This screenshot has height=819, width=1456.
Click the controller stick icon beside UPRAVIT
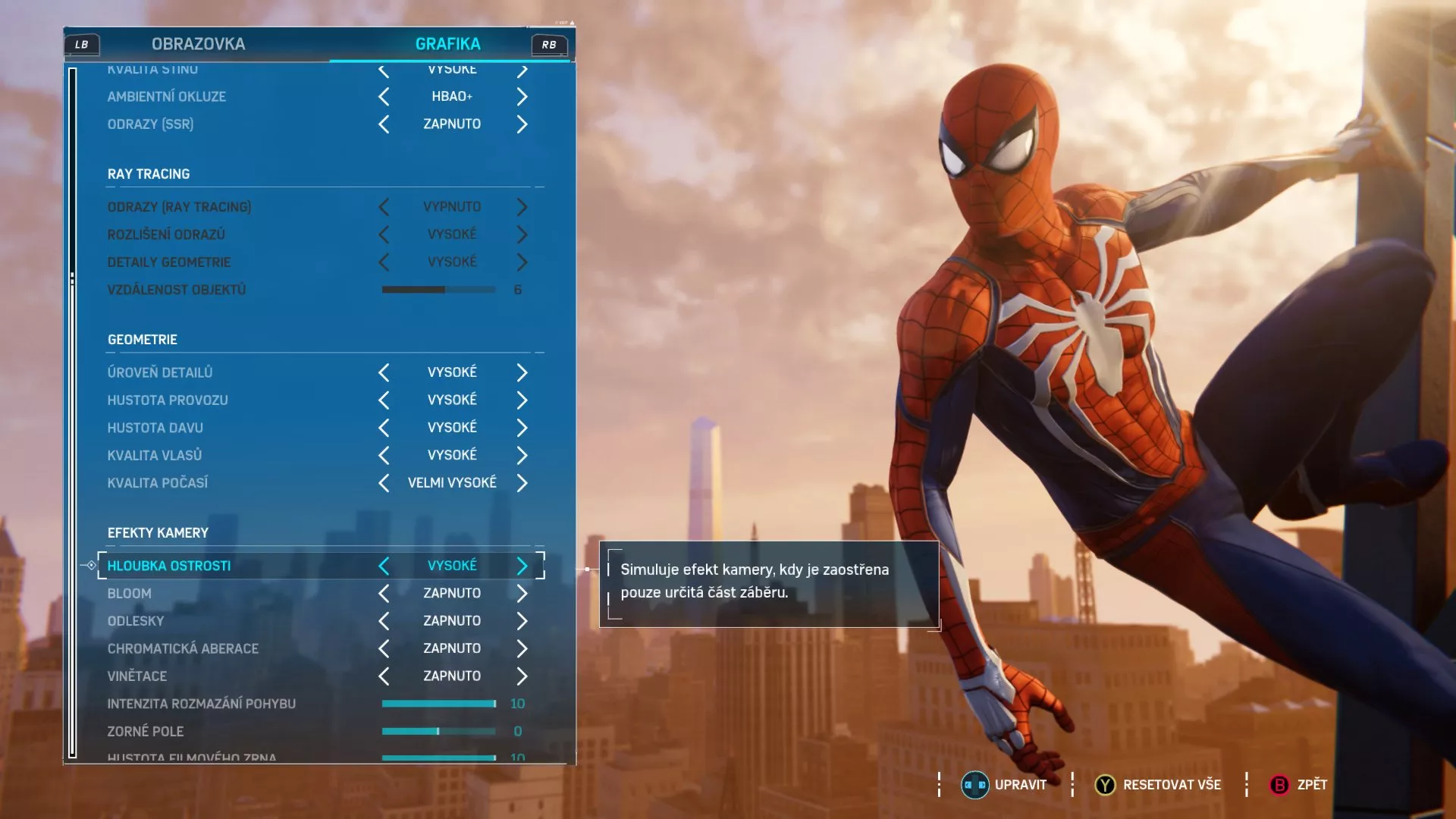click(974, 785)
